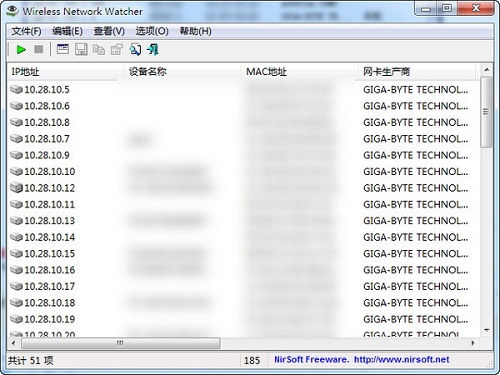Select the device icon for 10.28.10.16
Image resolution: width=500 pixels, height=375 pixels.
(16, 270)
